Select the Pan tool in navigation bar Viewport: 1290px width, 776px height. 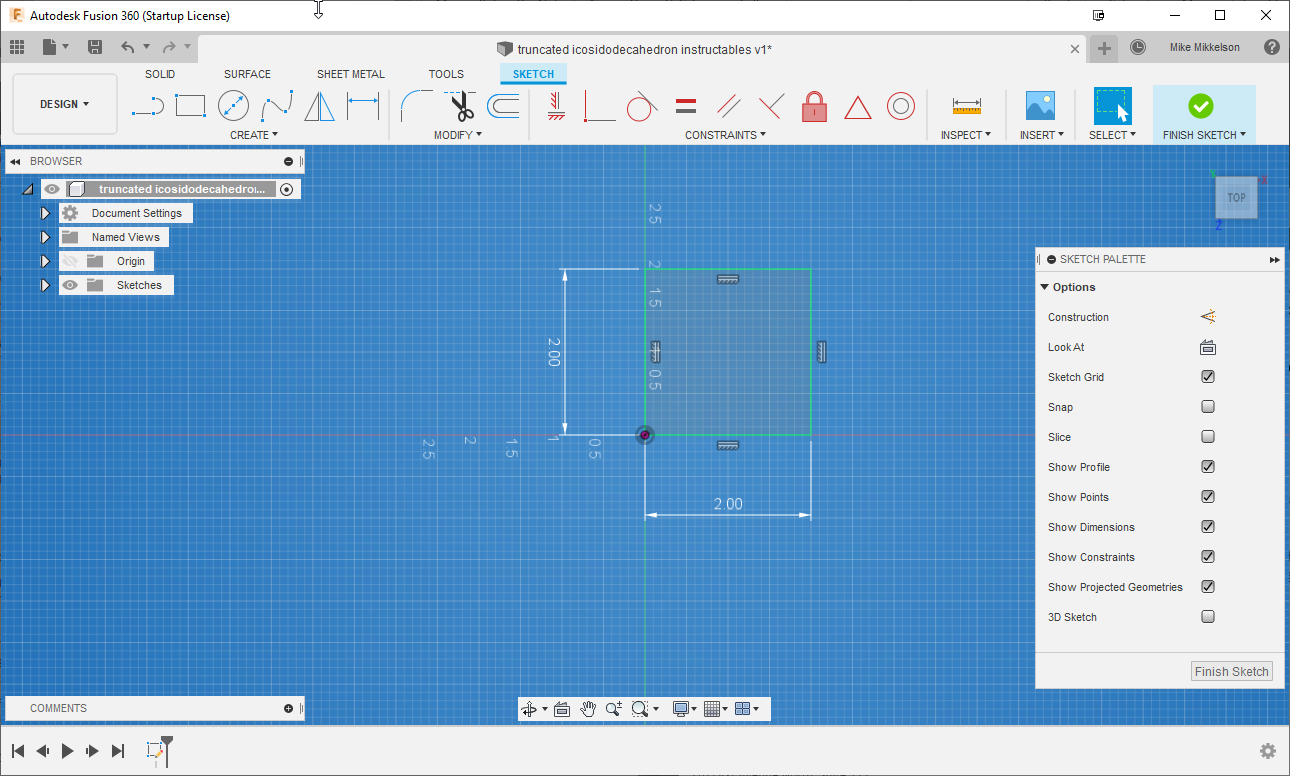click(x=588, y=708)
